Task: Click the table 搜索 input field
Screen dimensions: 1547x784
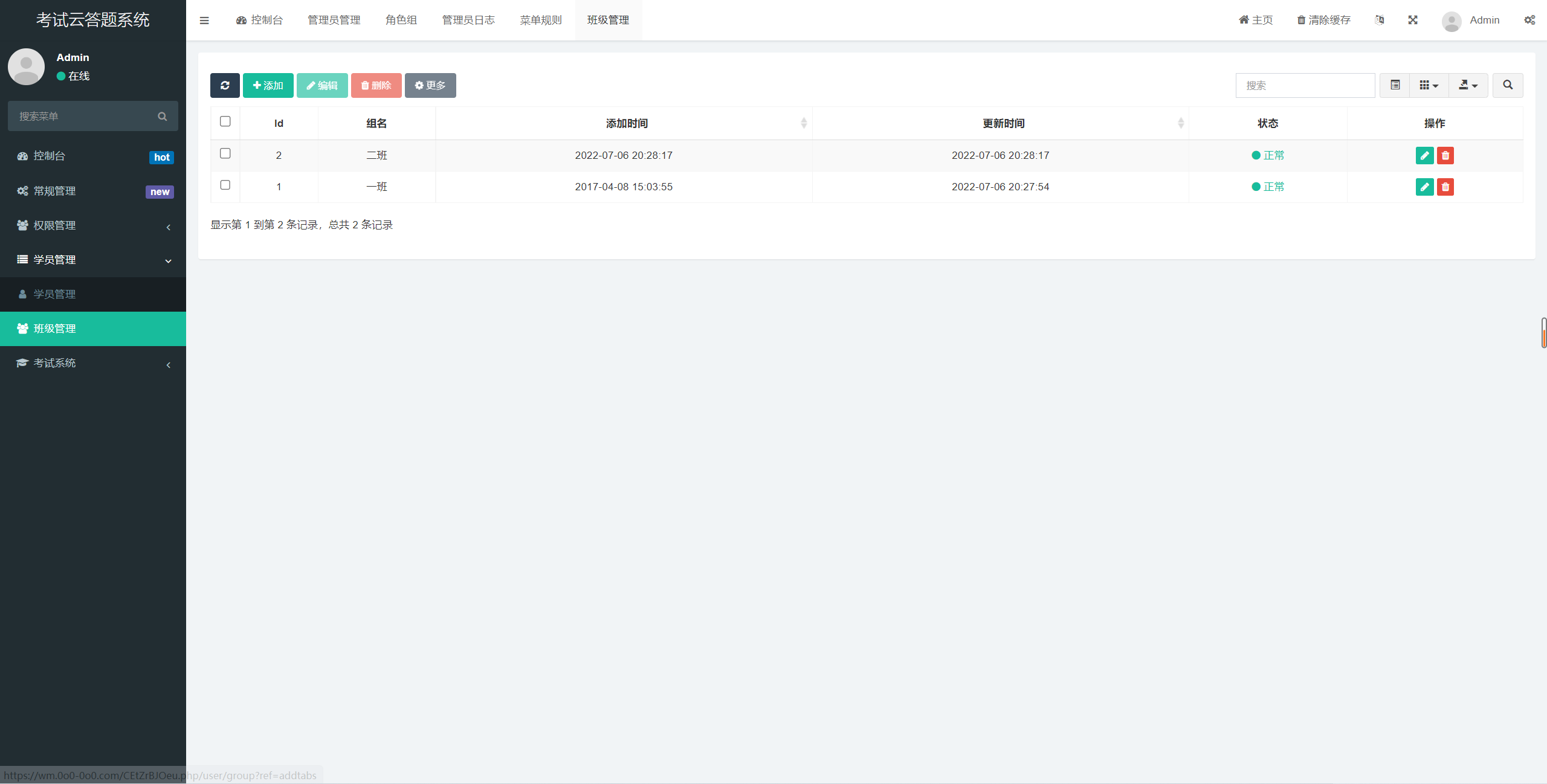Action: coord(1305,85)
